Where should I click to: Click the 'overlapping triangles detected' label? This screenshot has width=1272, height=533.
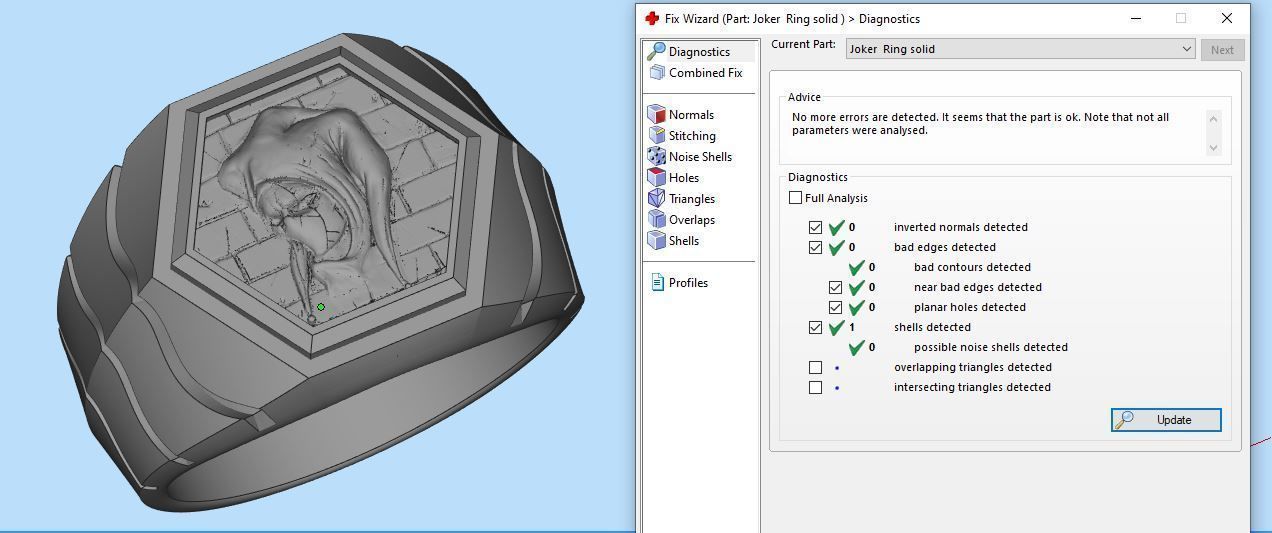pyautogui.click(x=973, y=367)
